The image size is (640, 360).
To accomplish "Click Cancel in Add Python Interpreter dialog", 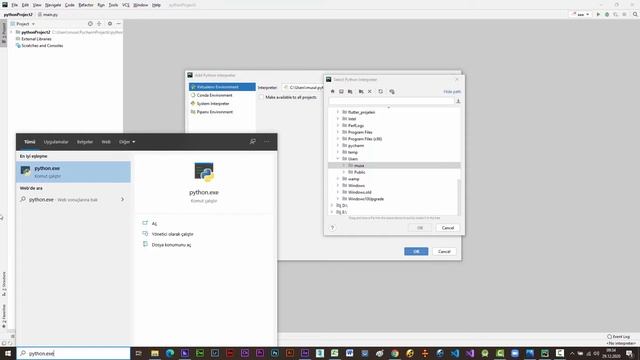I will pyautogui.click(x=444, y=251).
